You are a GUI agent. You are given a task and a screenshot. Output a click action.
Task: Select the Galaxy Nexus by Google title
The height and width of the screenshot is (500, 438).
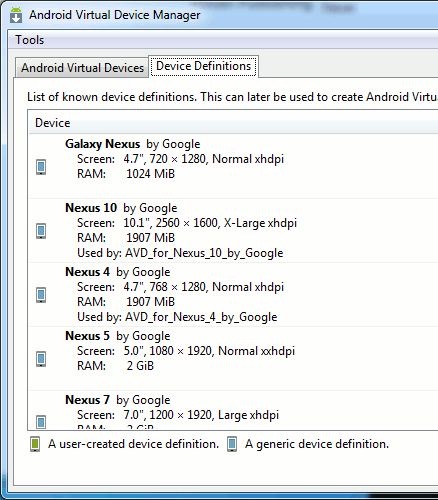coord(133,144)
